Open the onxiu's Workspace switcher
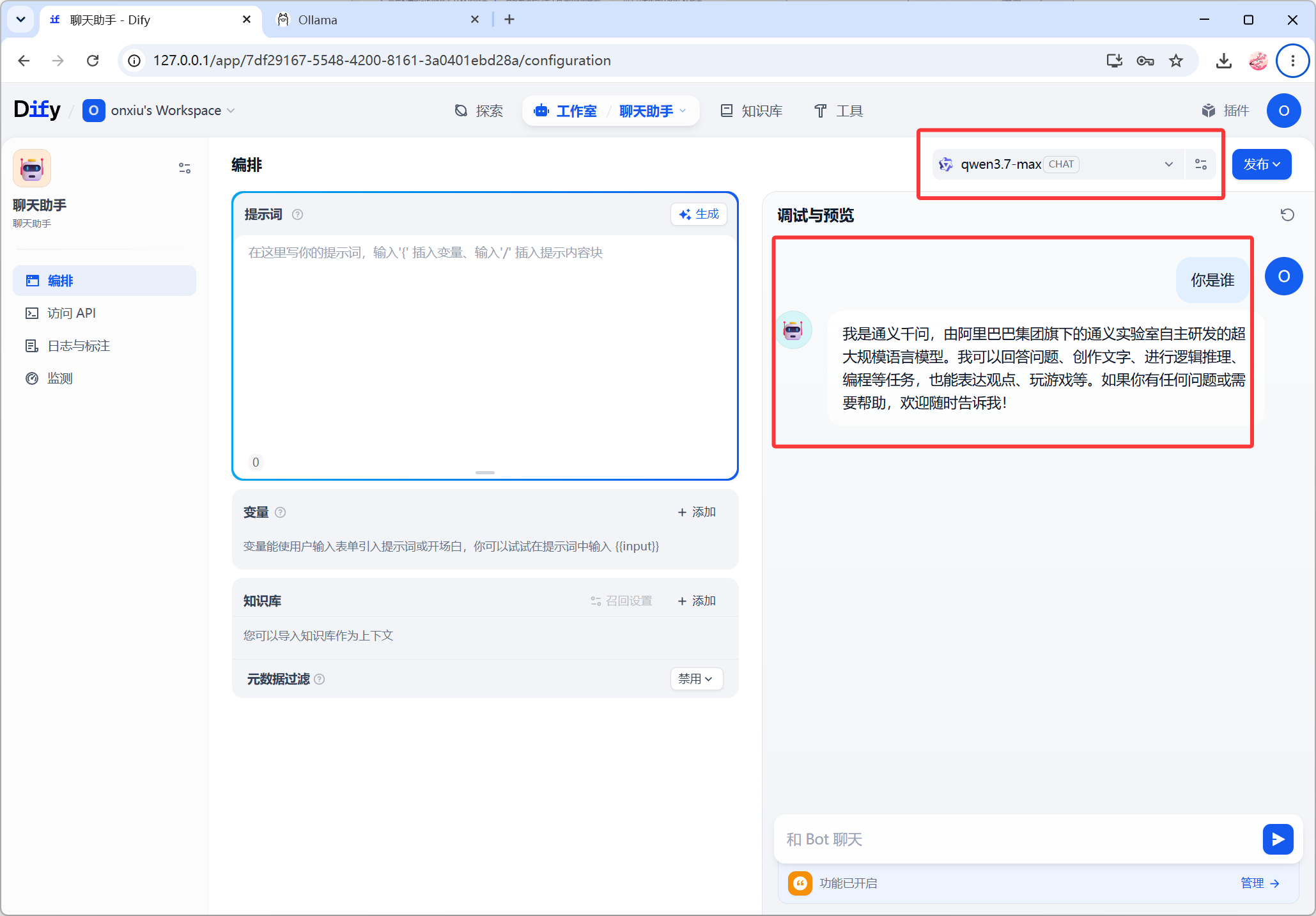1316x916 pixels. click(x=159, y=111)
